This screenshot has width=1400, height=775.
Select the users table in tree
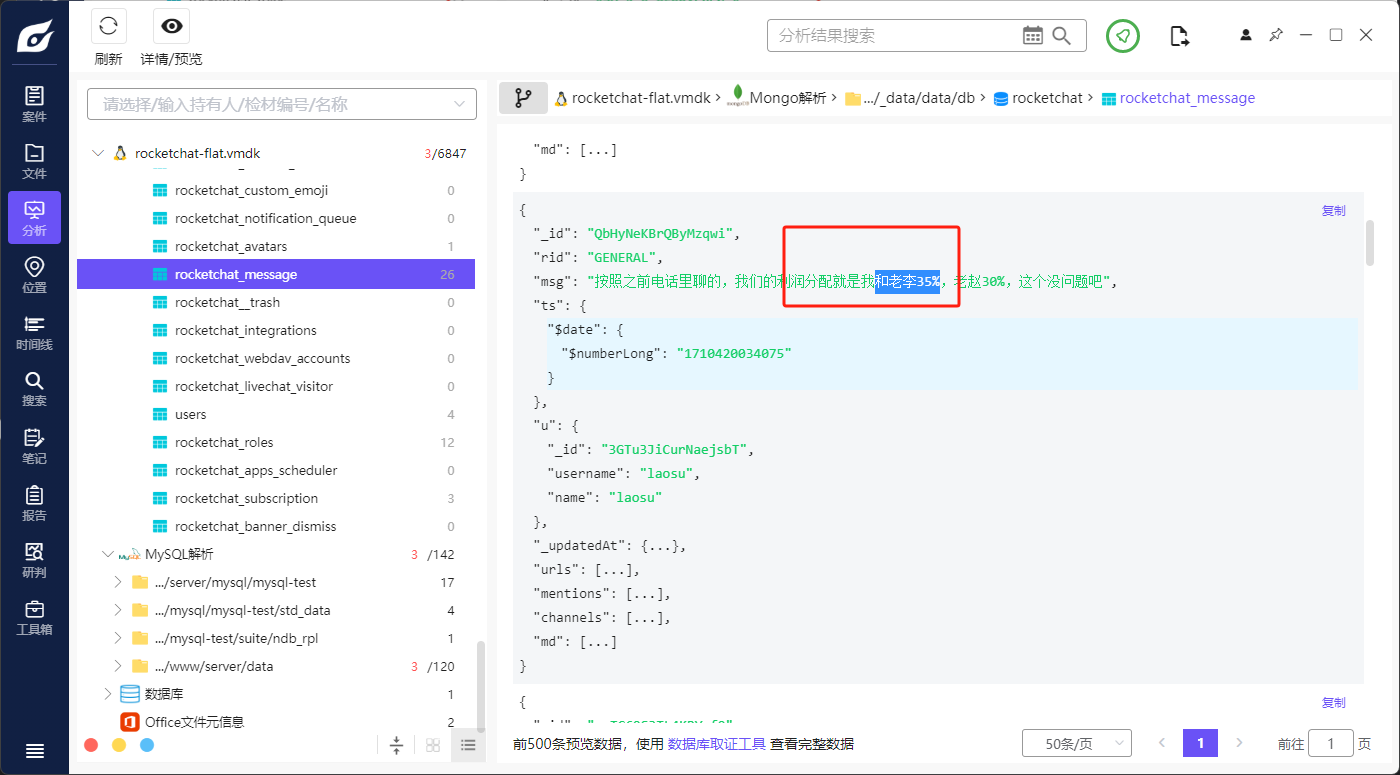pyautogui.click(x=190, y=414)
